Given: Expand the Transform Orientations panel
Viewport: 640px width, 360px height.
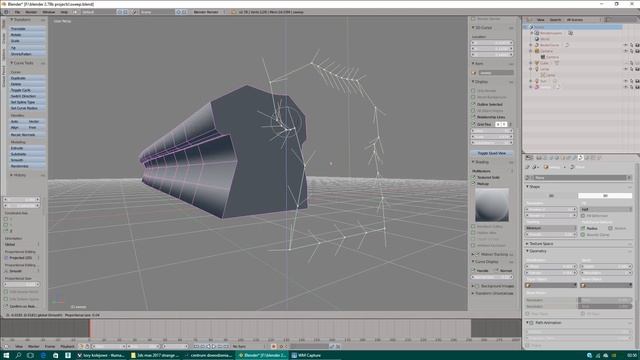Looking at the screenshot, I should coord(494,293).
